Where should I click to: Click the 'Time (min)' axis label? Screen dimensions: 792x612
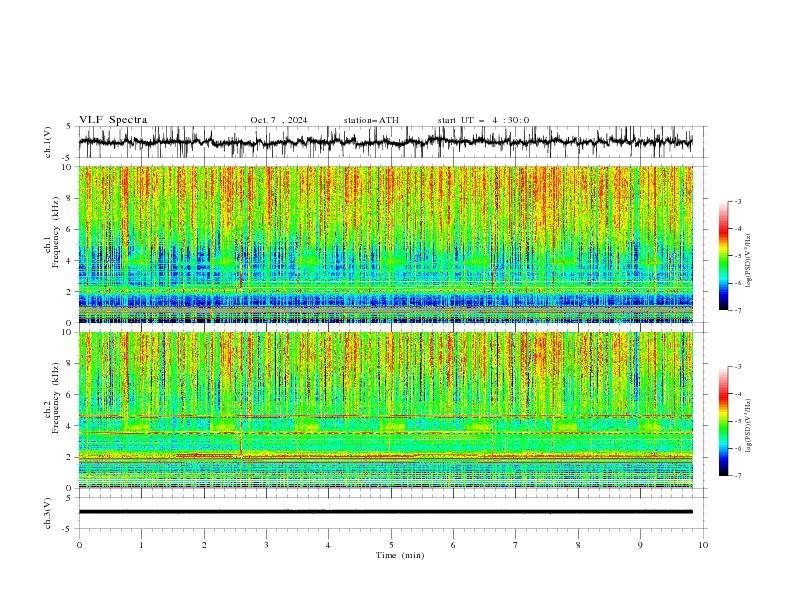400,555
